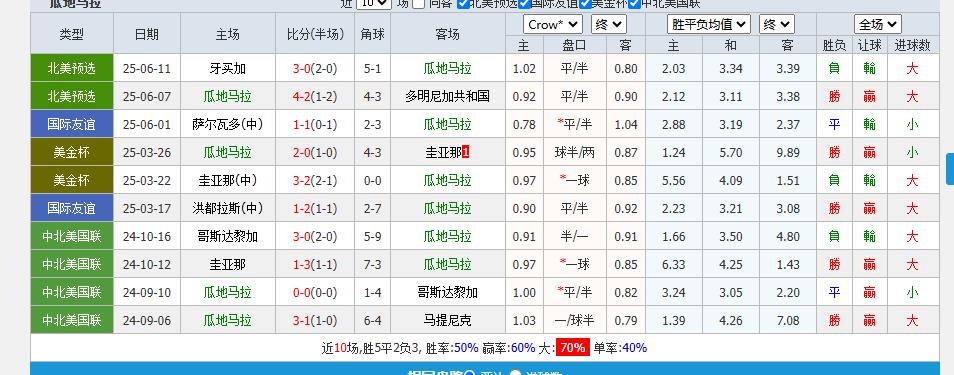Click the 角球 column header
The height and width of the screenshot is (375, 954).
click(372, 34)
